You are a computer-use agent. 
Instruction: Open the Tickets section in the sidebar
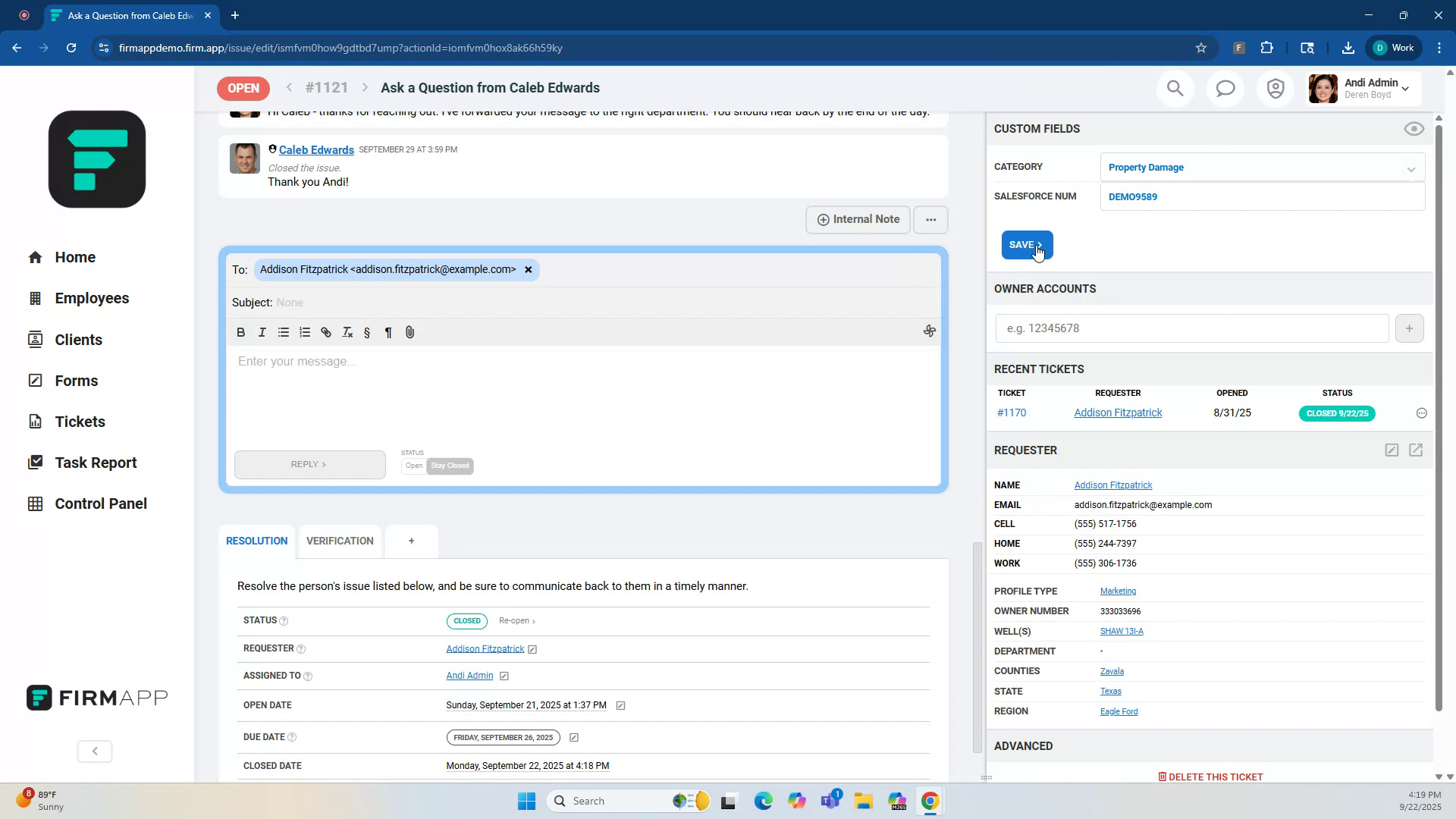(80, 422)
